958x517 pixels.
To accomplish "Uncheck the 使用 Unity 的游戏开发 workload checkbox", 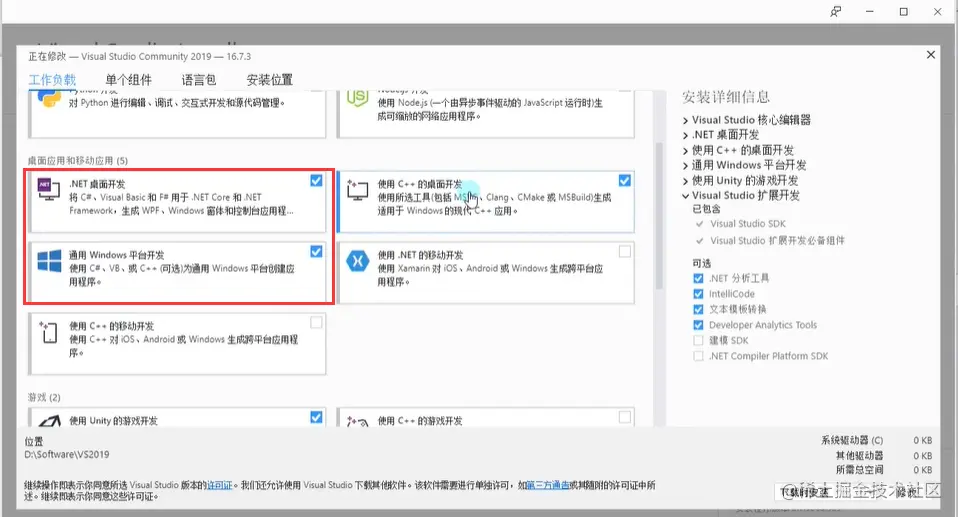I will 316,417.
